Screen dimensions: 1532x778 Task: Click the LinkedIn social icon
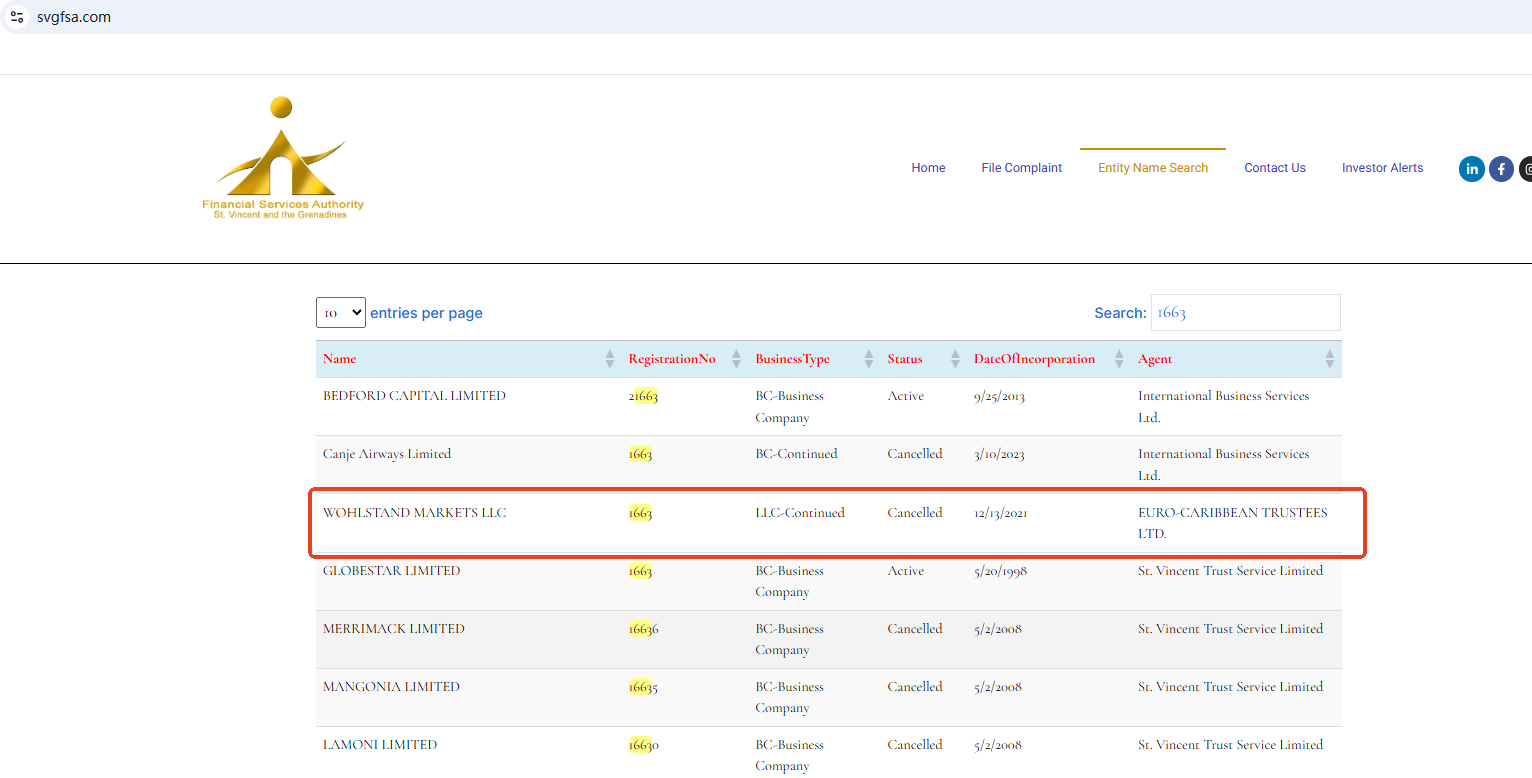[x=1471, y=169]
